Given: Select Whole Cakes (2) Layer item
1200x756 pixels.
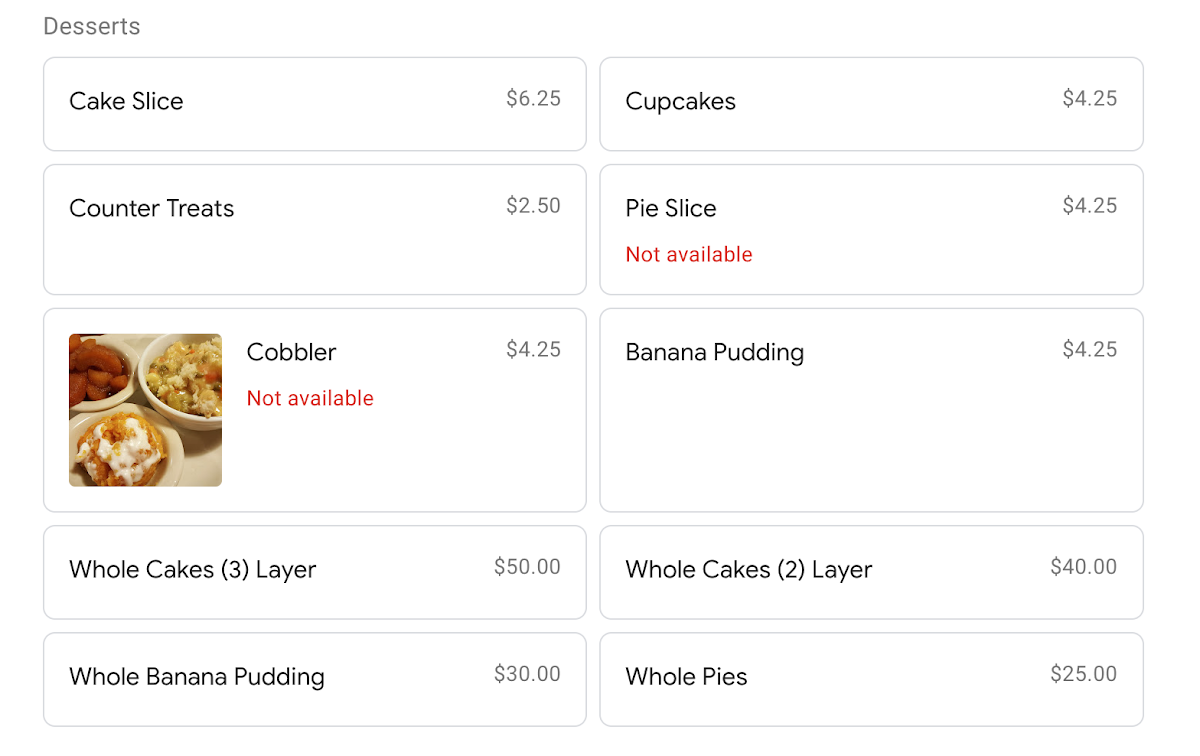Looking at the screenshot, I should click(x=871, y=572).
